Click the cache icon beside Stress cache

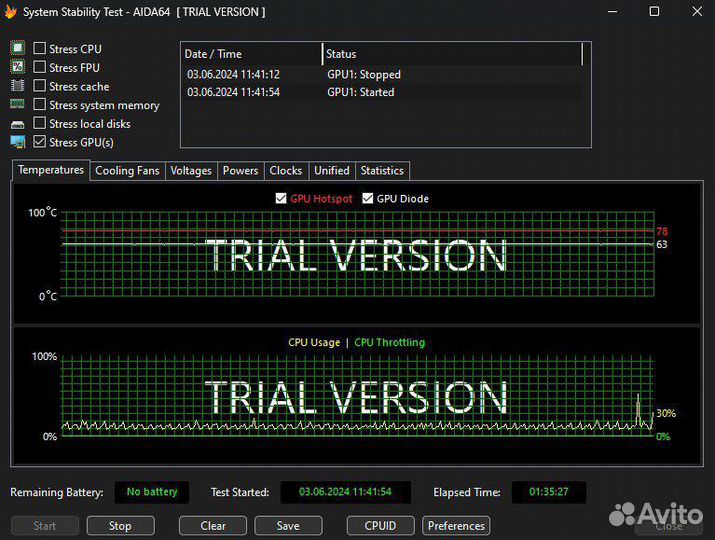tap(17, 86)
